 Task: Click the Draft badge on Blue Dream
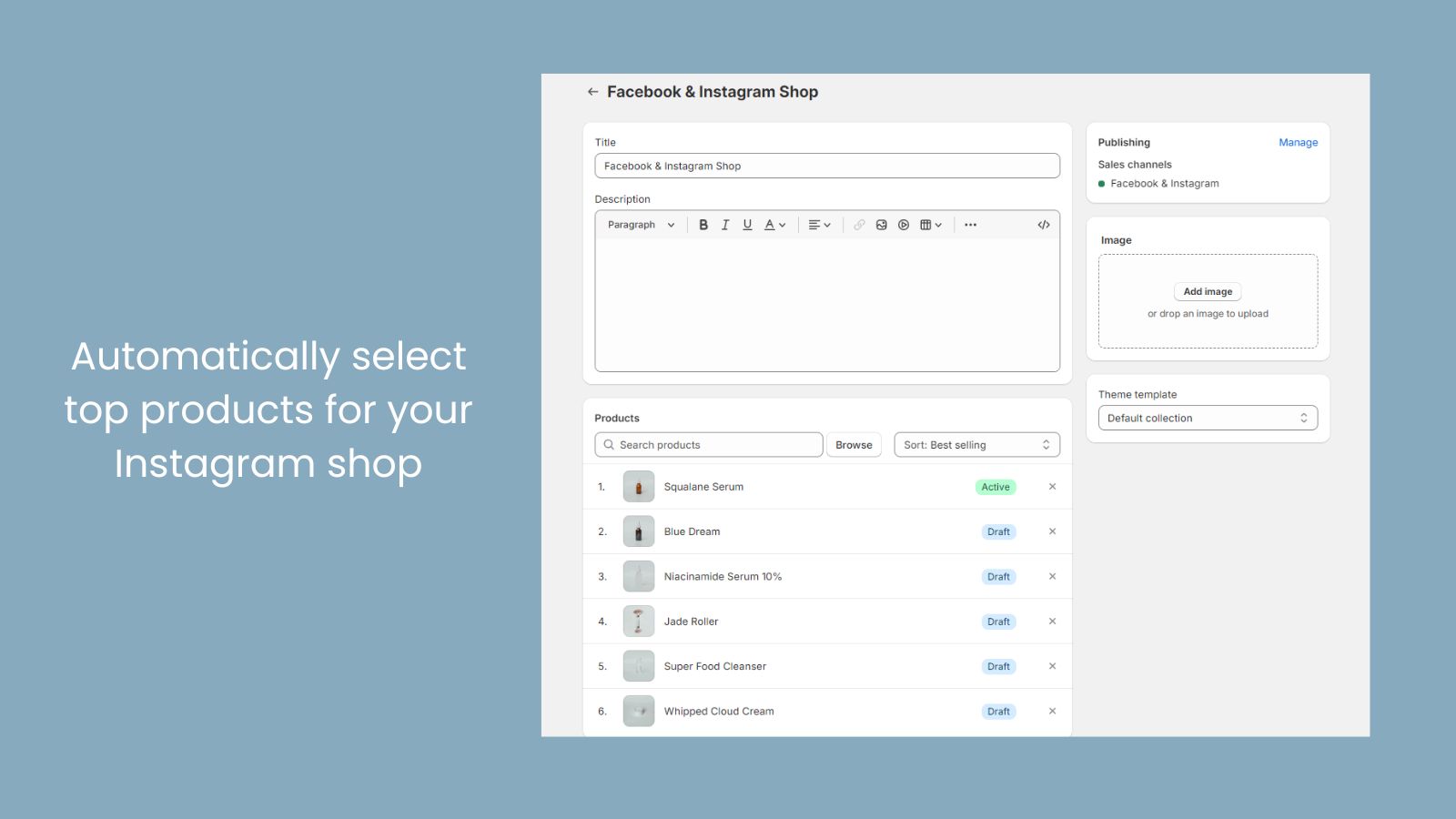coord(998,531)
